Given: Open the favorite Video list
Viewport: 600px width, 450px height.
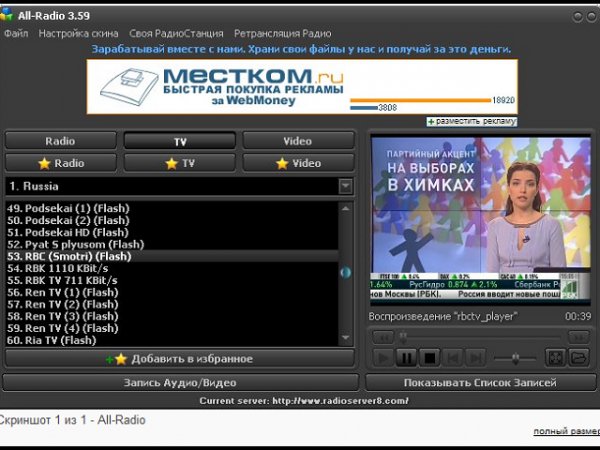Looking at the screenshot, I should (x=298, y=163).
